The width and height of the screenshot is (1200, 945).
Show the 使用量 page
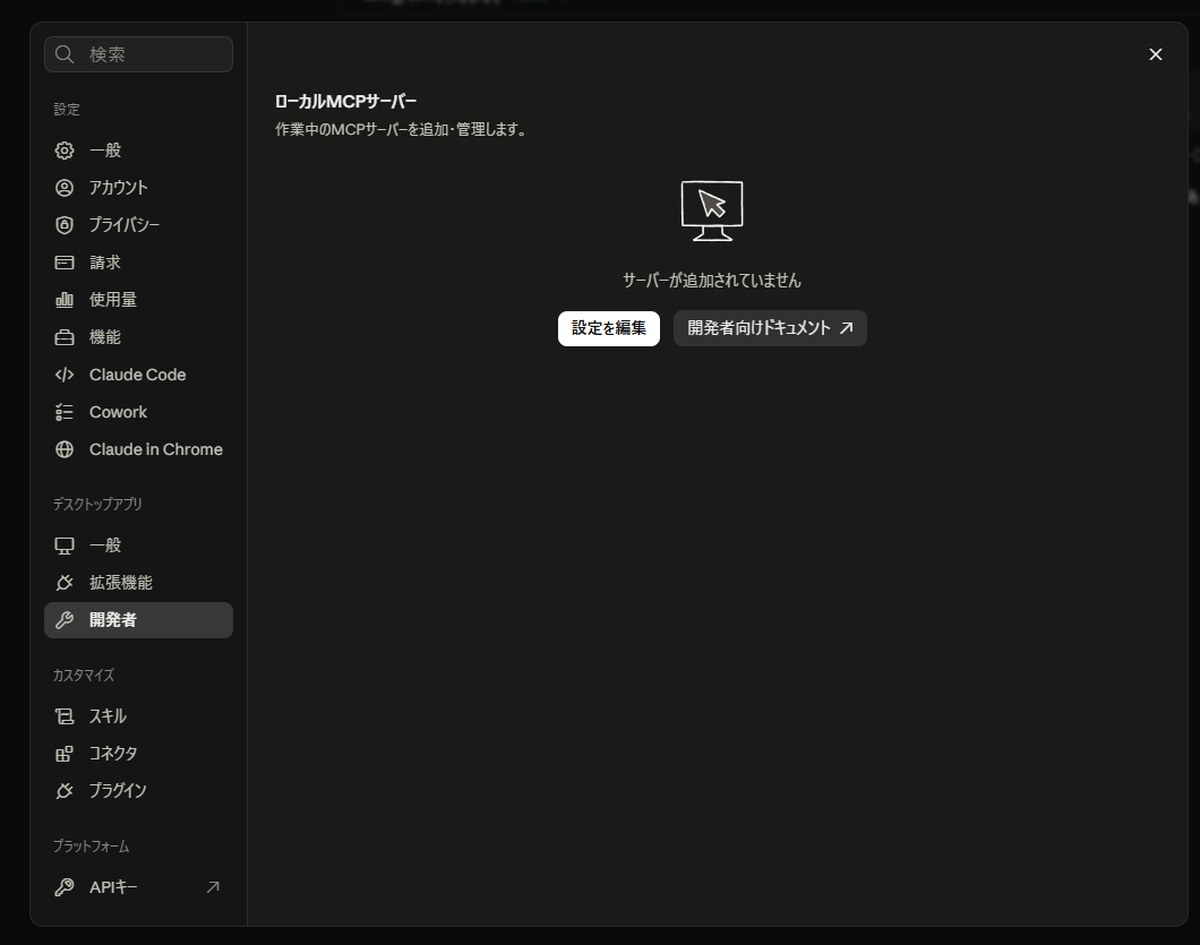(138, 300)
